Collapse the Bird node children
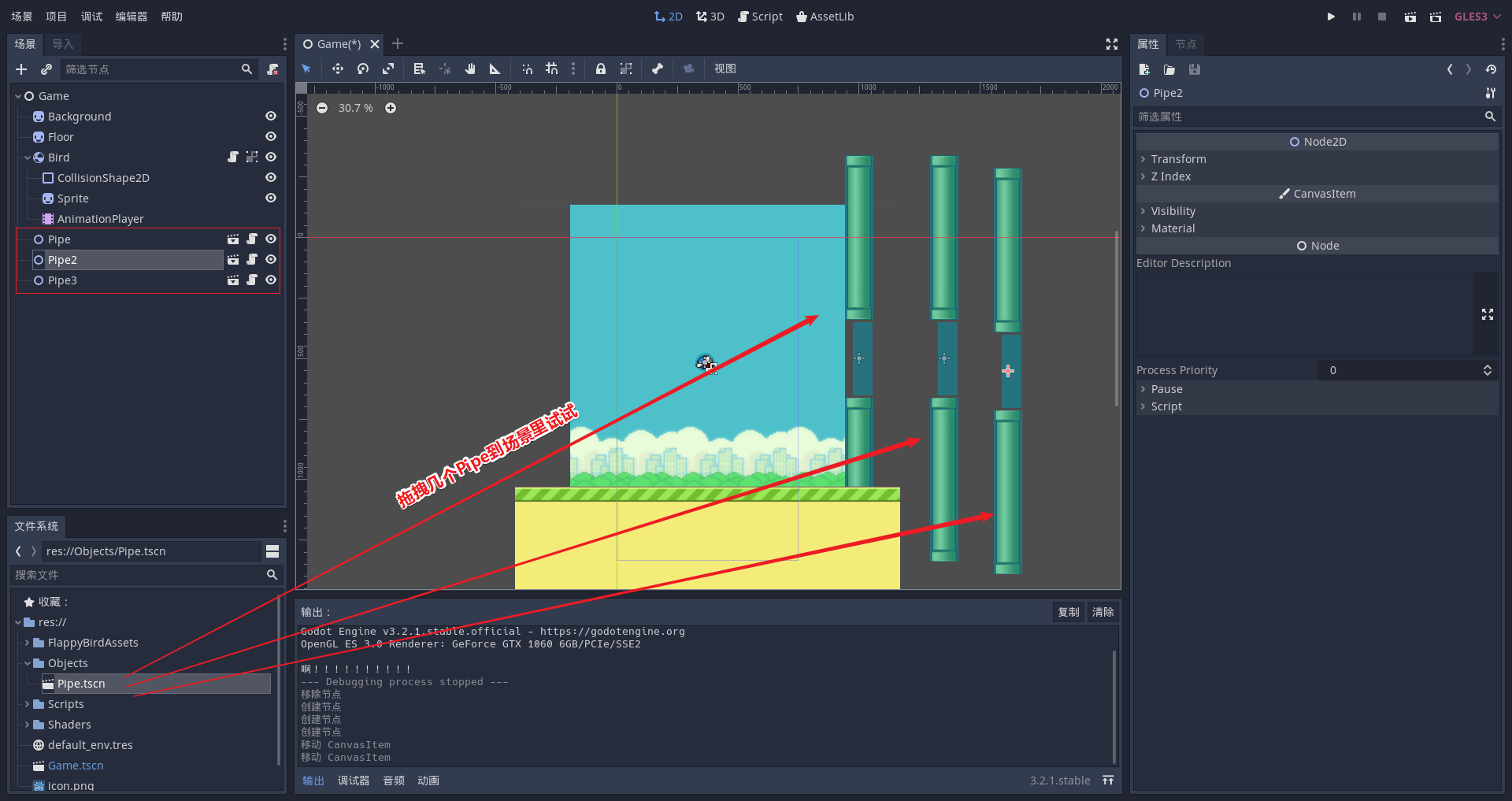 (28, 158)
